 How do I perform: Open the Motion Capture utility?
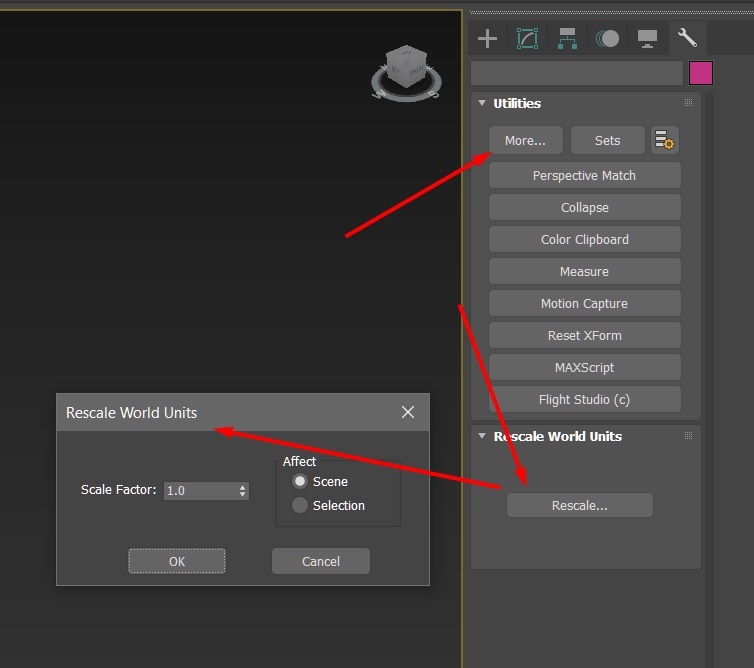click(x=585, y=303)
